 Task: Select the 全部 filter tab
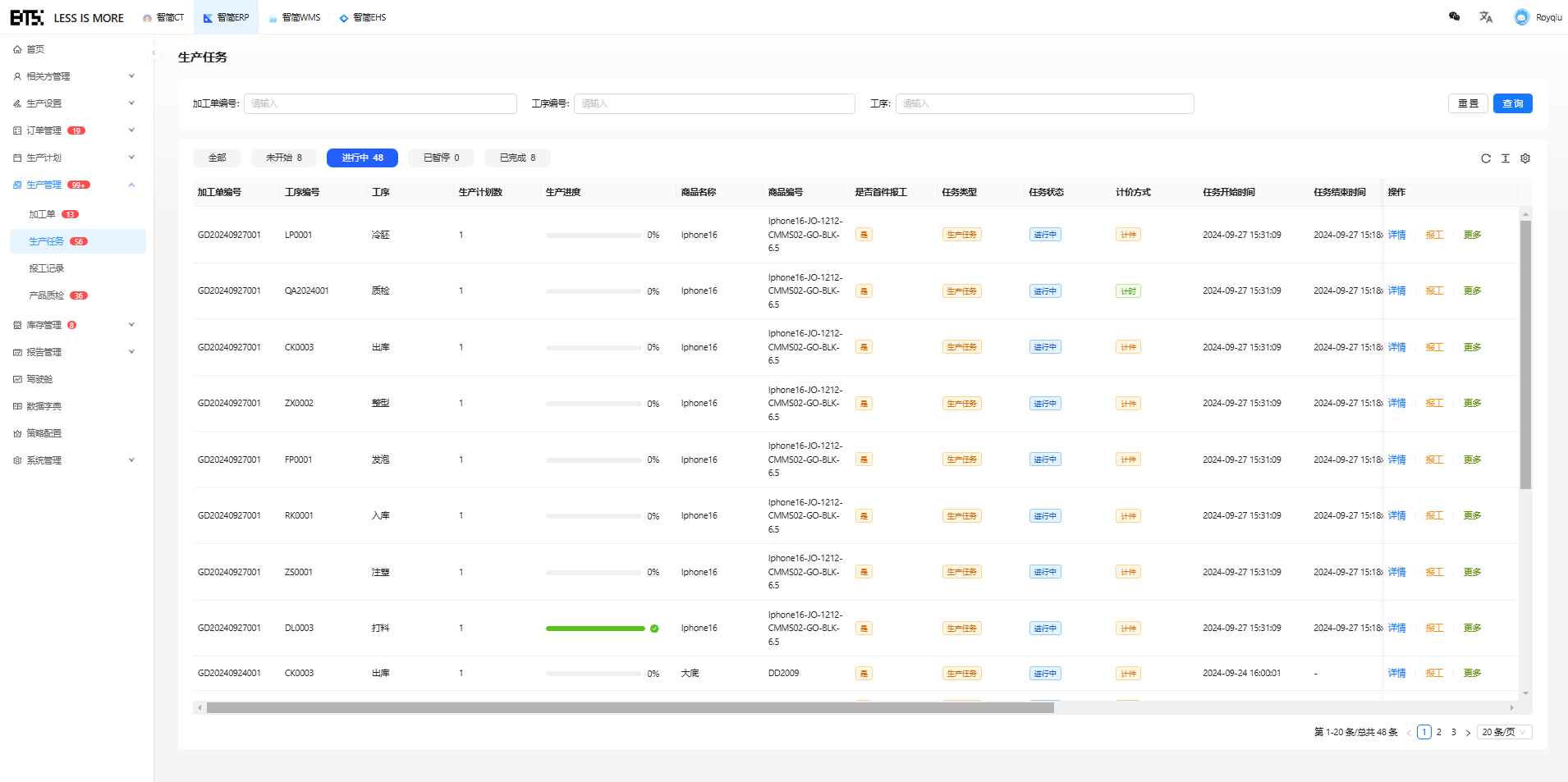tap(218, 158)
